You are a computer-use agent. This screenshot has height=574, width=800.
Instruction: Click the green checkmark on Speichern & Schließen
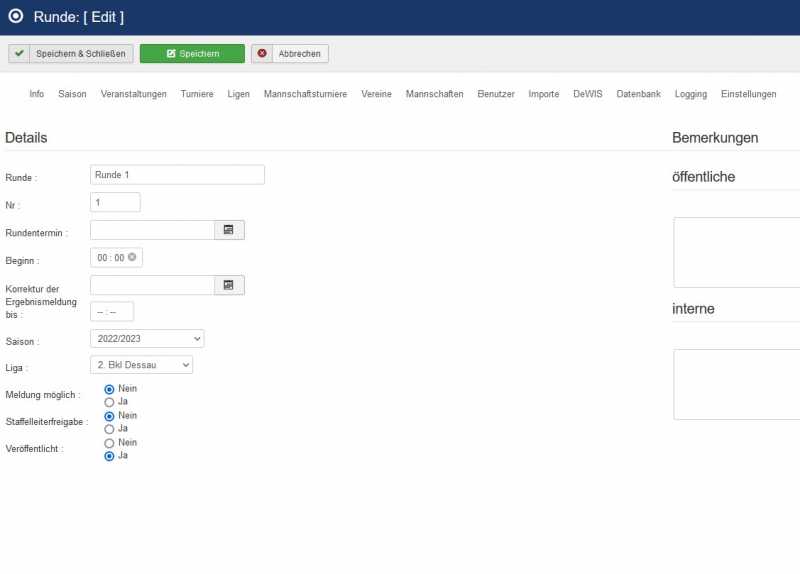pos(20,53)
